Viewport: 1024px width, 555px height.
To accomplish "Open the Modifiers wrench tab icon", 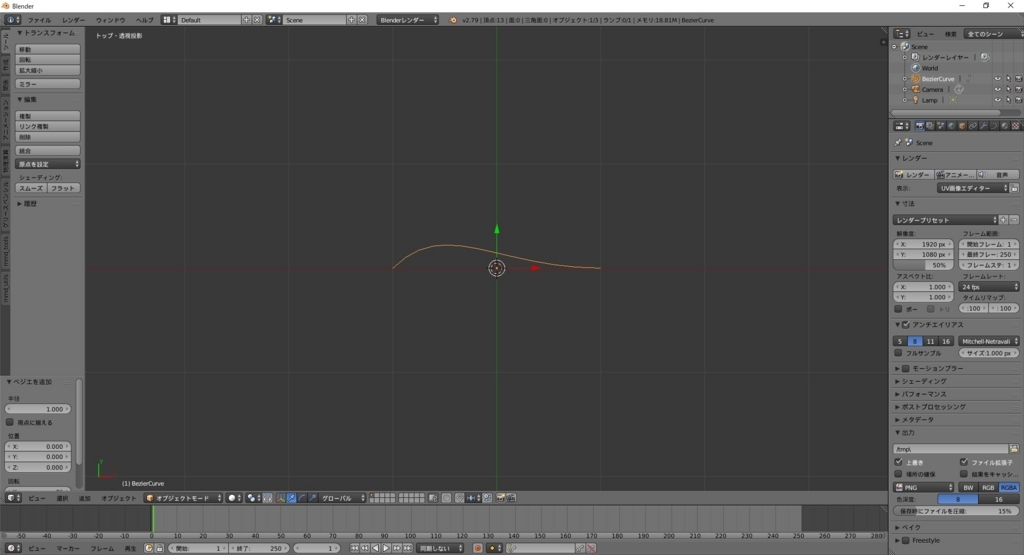I will 984,126.
